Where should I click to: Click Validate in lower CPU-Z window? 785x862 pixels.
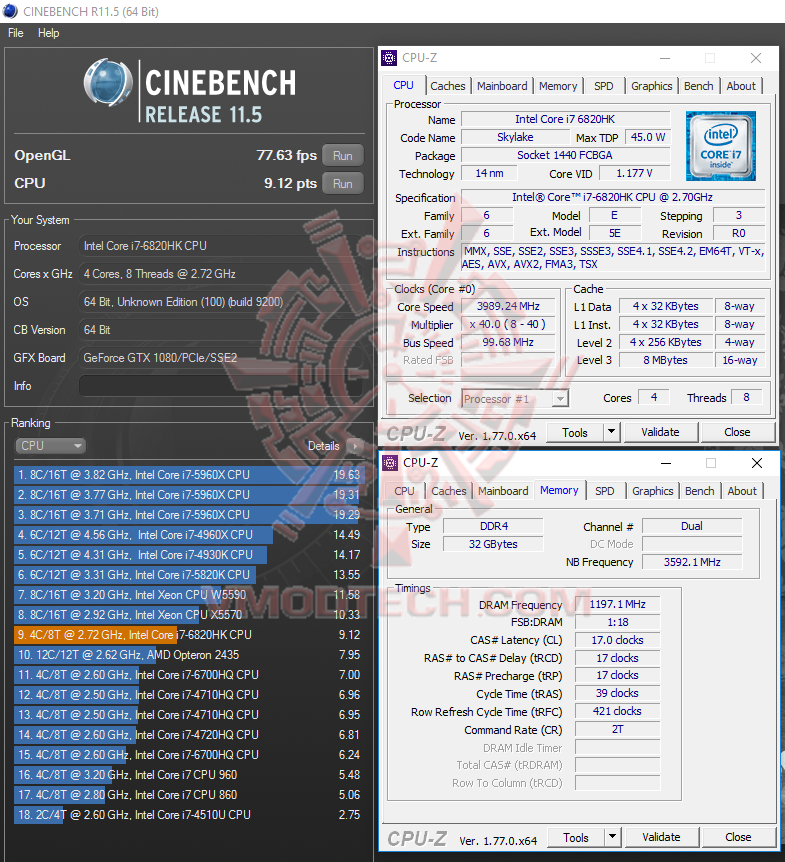tap(662, 837)
